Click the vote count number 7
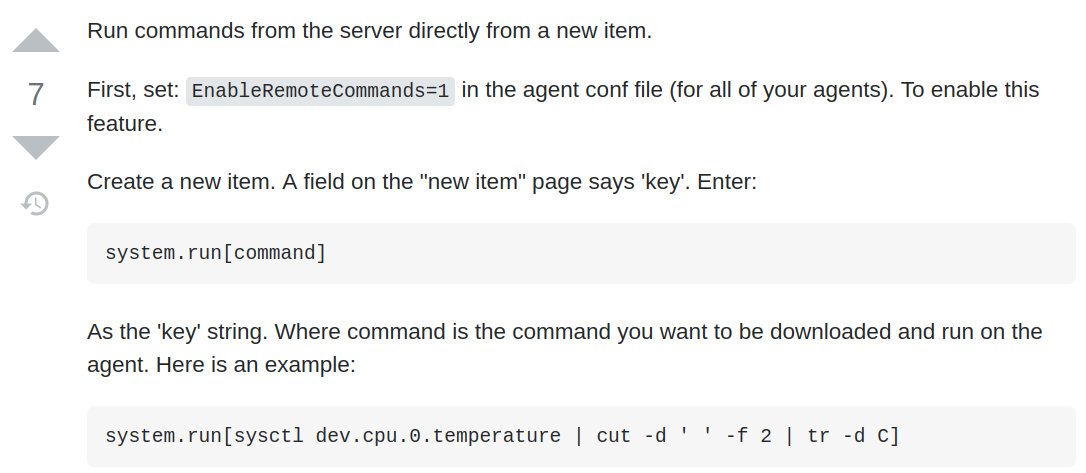The height and width of the screenshot is (473, 1086). coord(36,95)
